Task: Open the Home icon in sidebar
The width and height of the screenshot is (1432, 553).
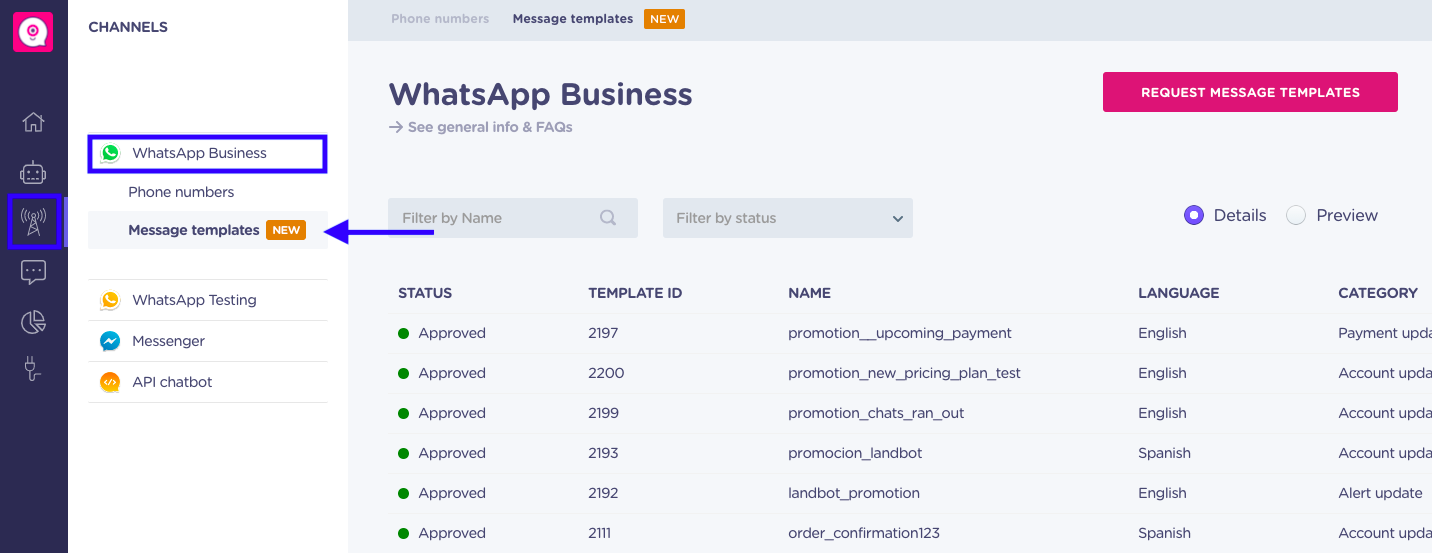Action: pyautogui.click(x=33, y=122)
